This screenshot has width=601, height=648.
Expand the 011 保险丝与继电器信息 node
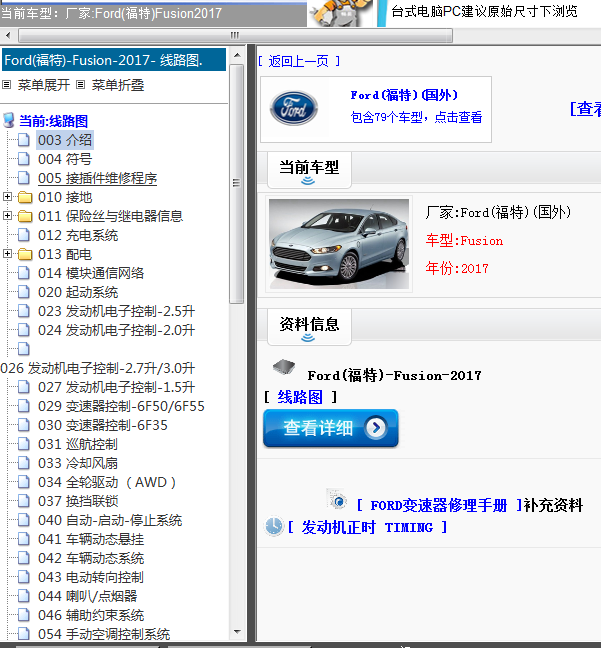click(x=7, y=216)
